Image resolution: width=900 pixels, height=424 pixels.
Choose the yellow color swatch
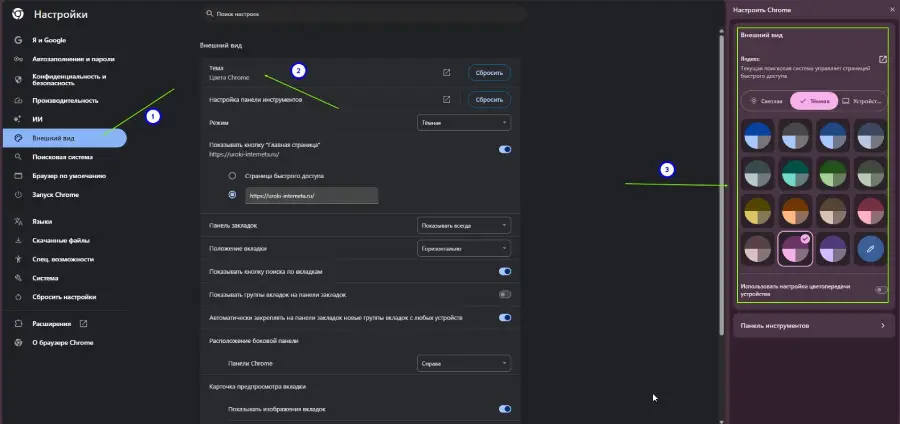[x=757, y=211]
